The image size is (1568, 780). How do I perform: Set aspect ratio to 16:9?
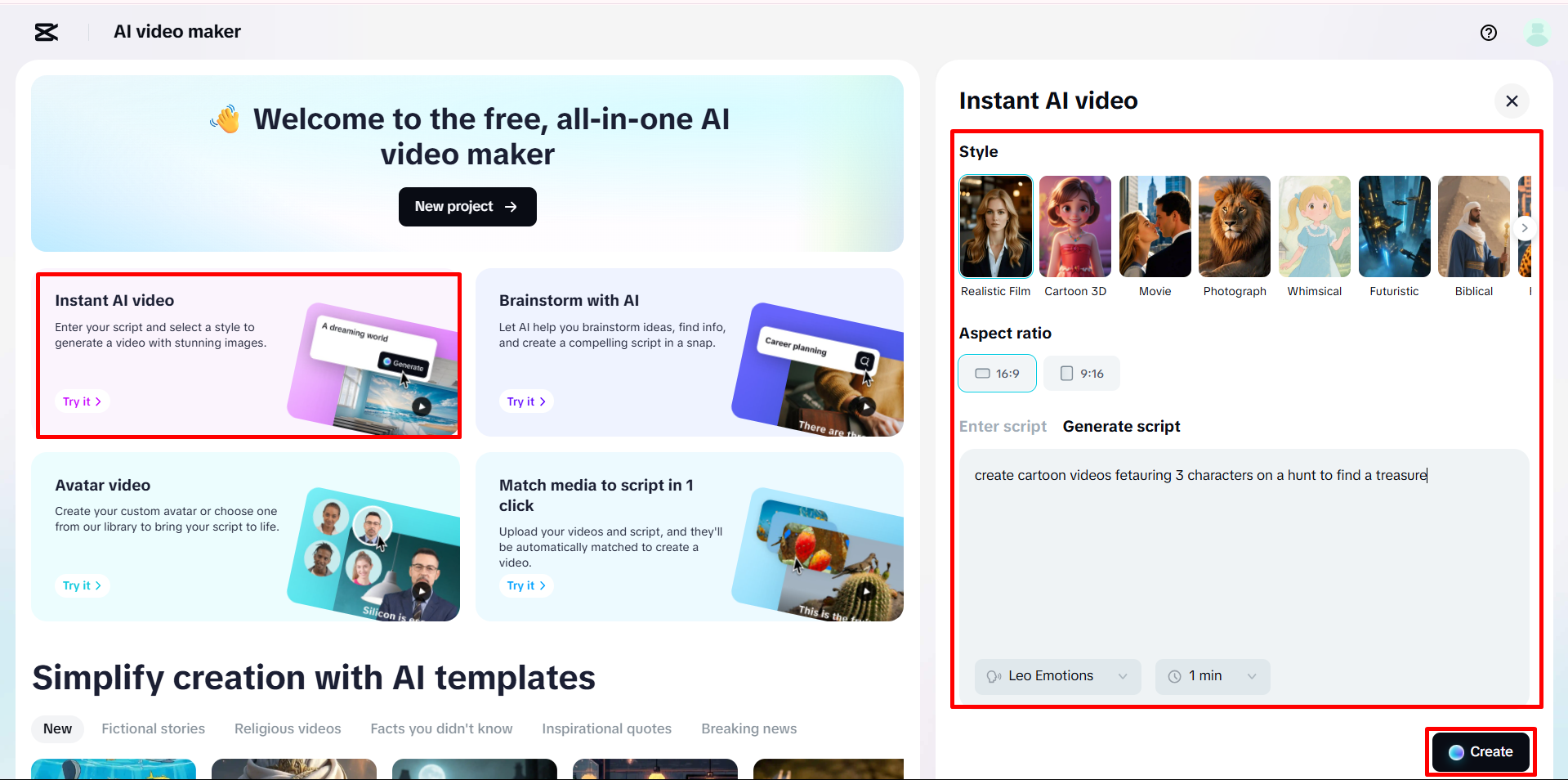tap(998, 374)
